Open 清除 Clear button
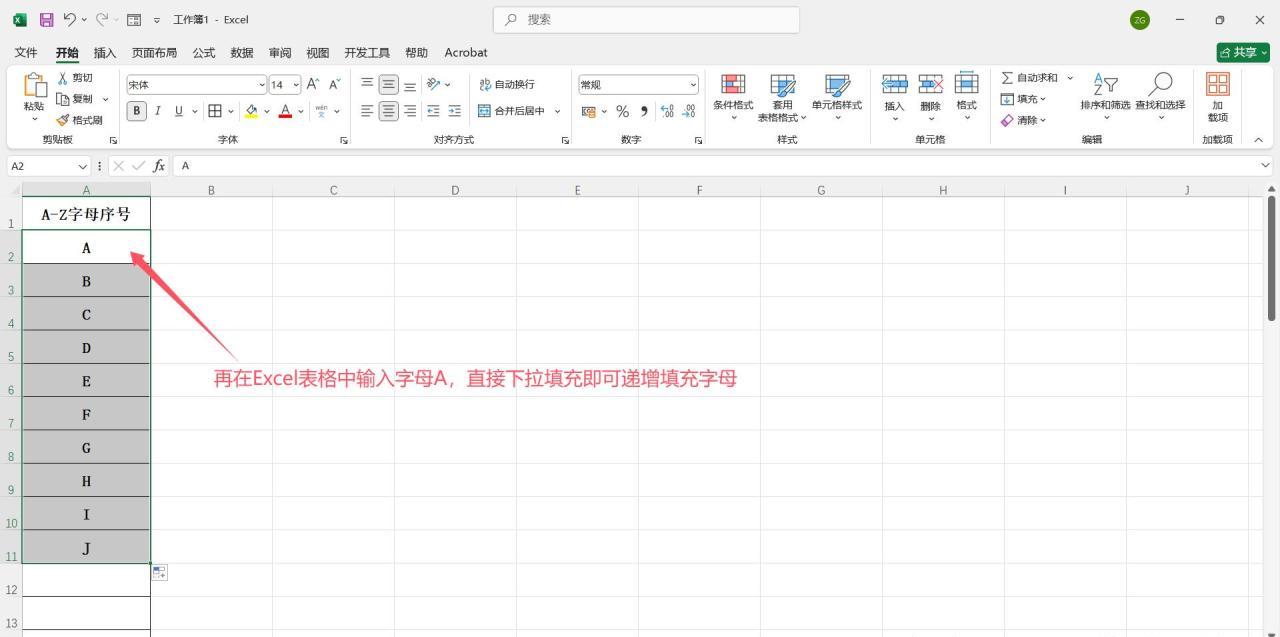Viewport: 1280px width, 637px height. click(x=1023, y=120)
